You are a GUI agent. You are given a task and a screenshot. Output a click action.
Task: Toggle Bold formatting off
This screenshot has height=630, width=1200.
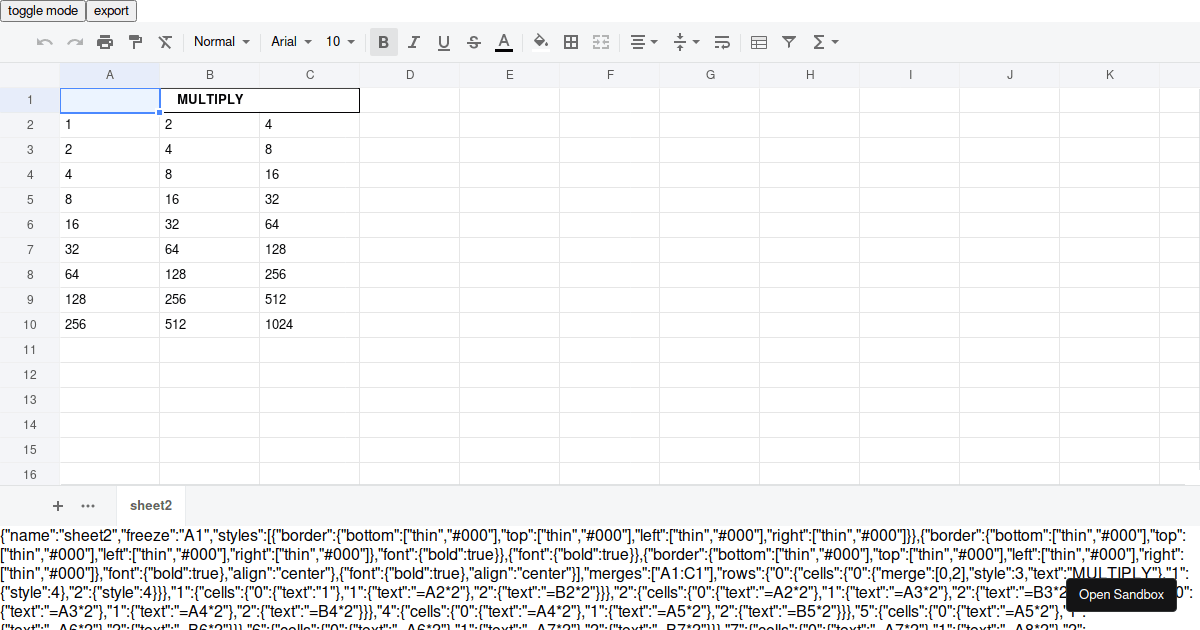(x=383, y=41)
